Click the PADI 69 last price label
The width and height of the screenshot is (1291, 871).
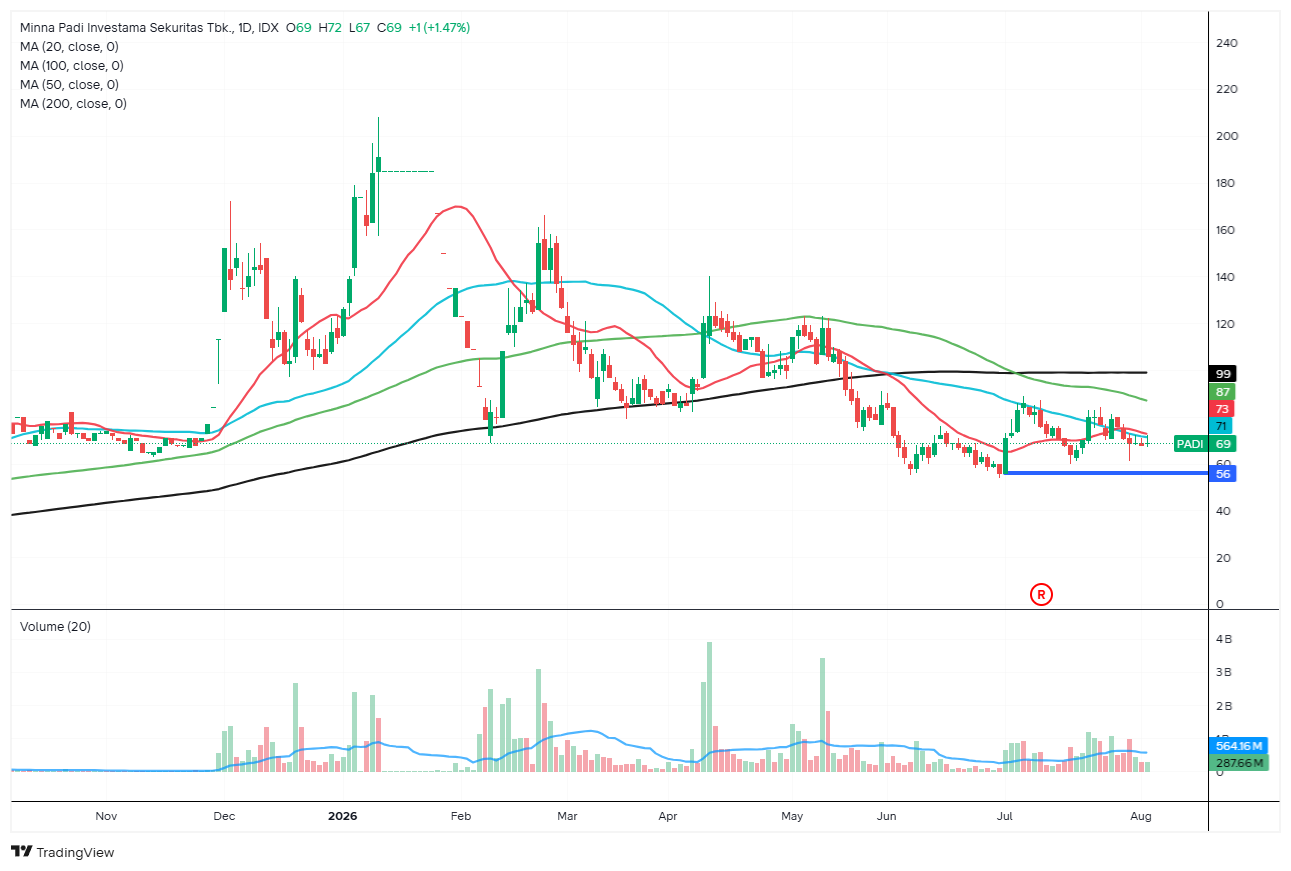tap(1205, 444)
